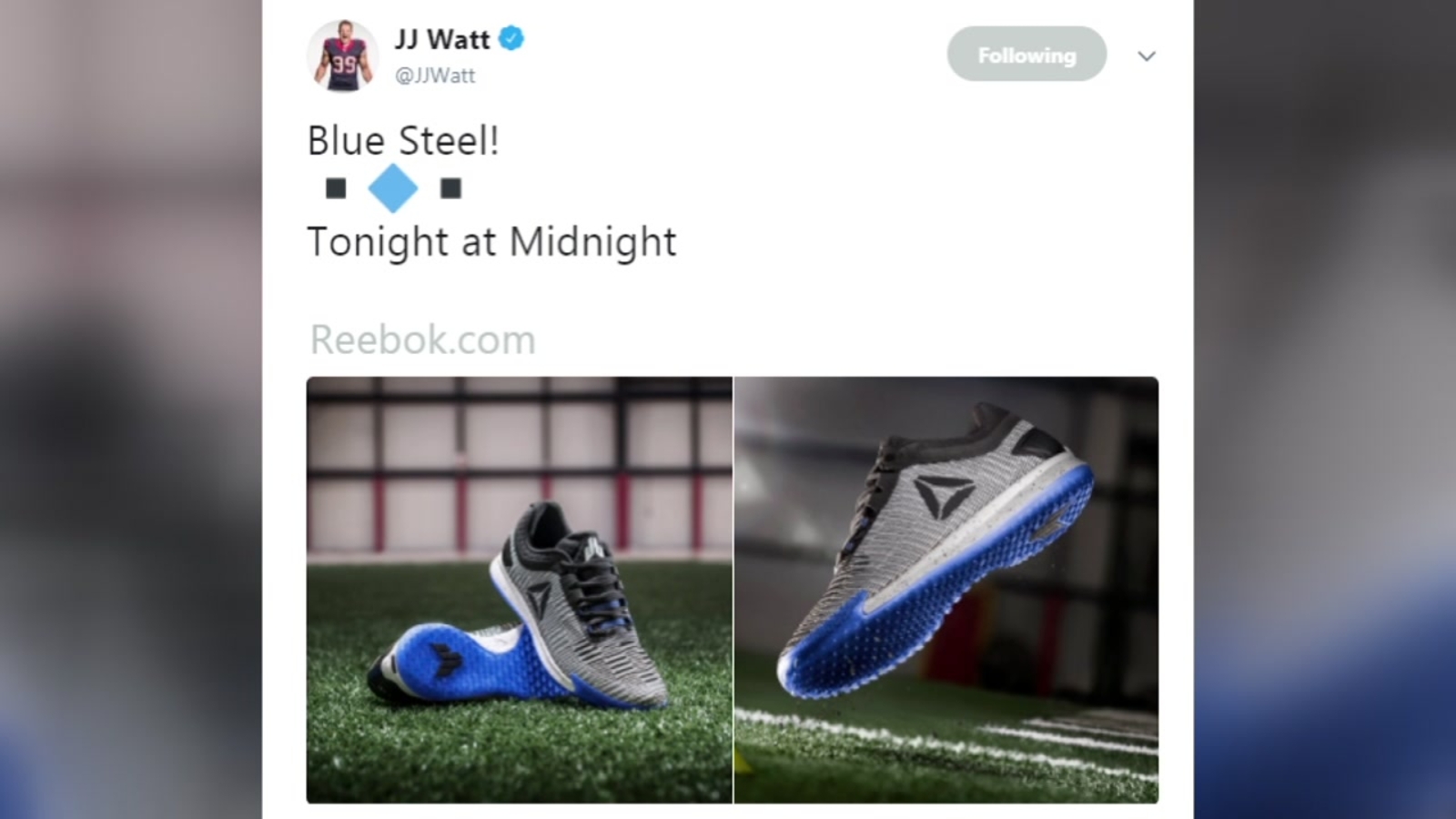Viewport: 1456px width, 819px height.
Task: Expand the tweet options chevron
Action: [x=1147, y=56]
